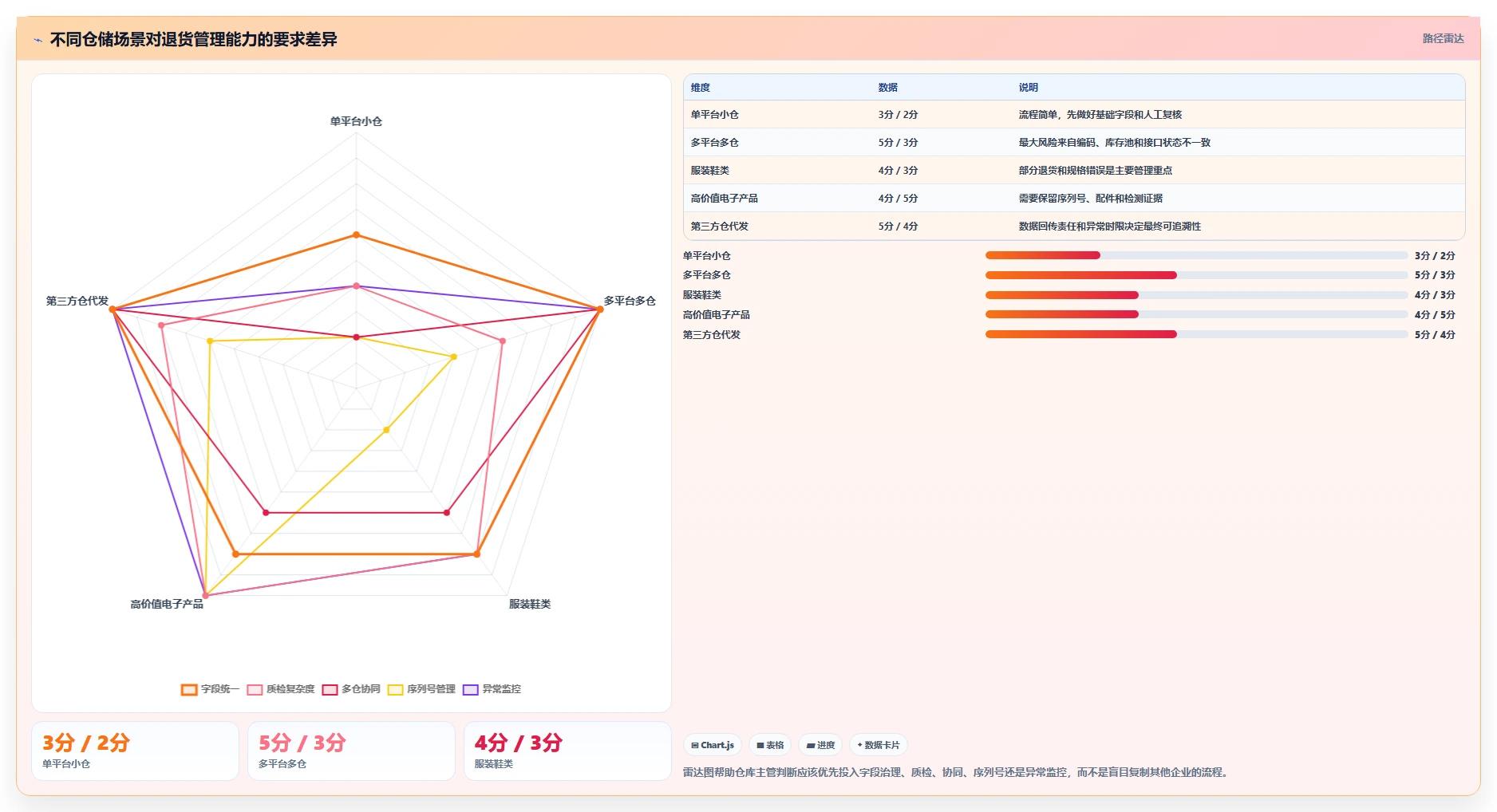Click the 服装鞋类 axis label on the radar
Image resolution: width=1497 pixels, height=812 pixels.
pos(530,604)
